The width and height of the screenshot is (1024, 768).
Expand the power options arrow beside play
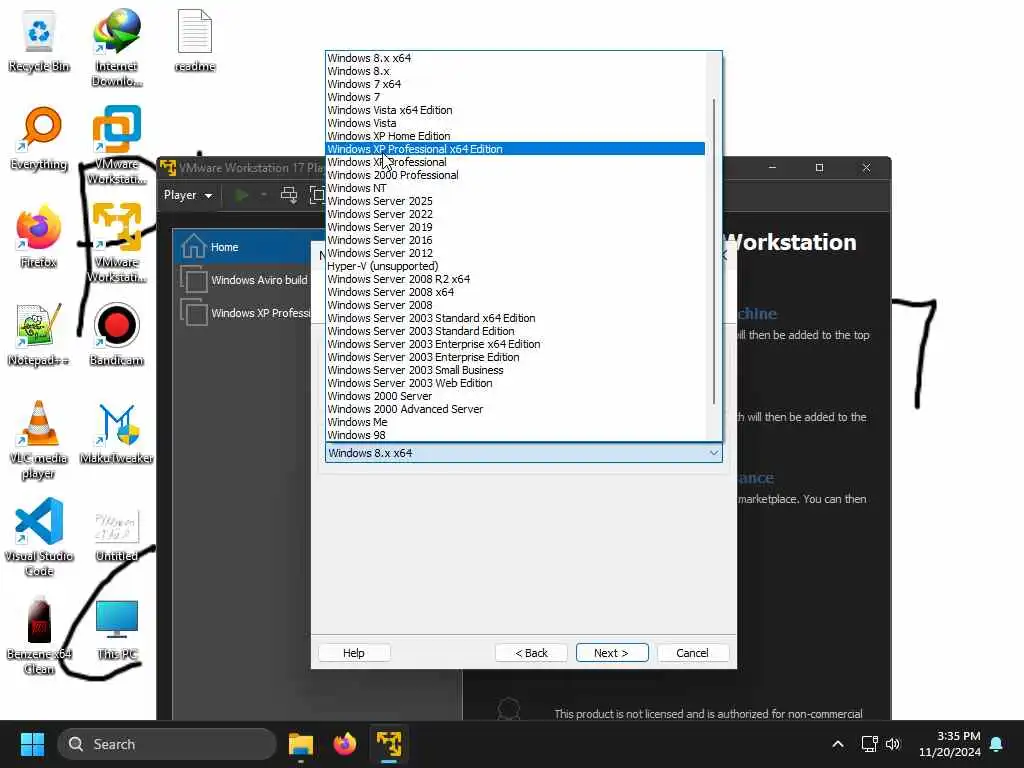264,195
